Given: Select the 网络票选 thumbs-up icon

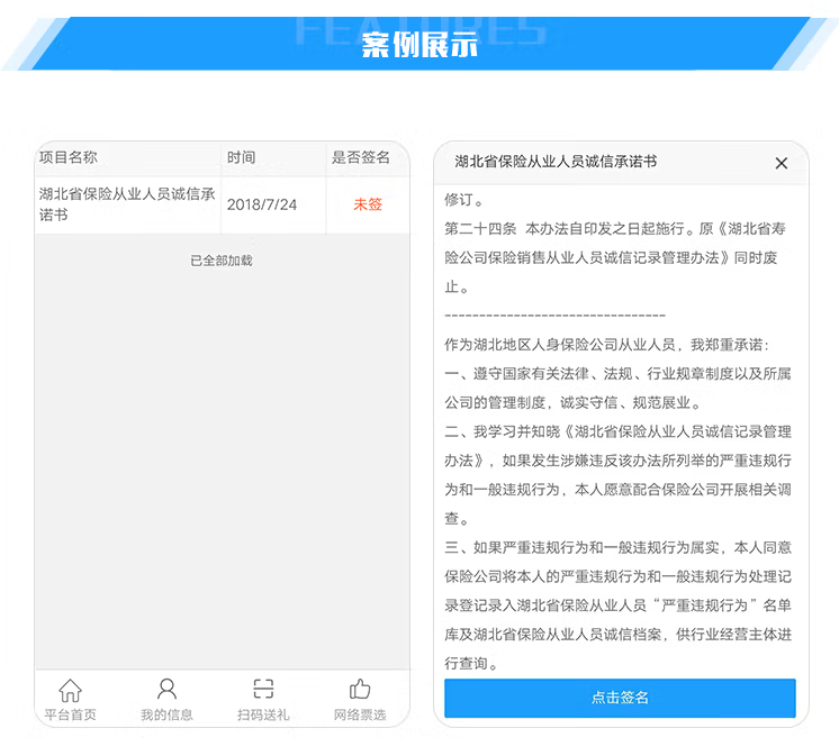Looking at the screenshot, I should pos(360,690).
